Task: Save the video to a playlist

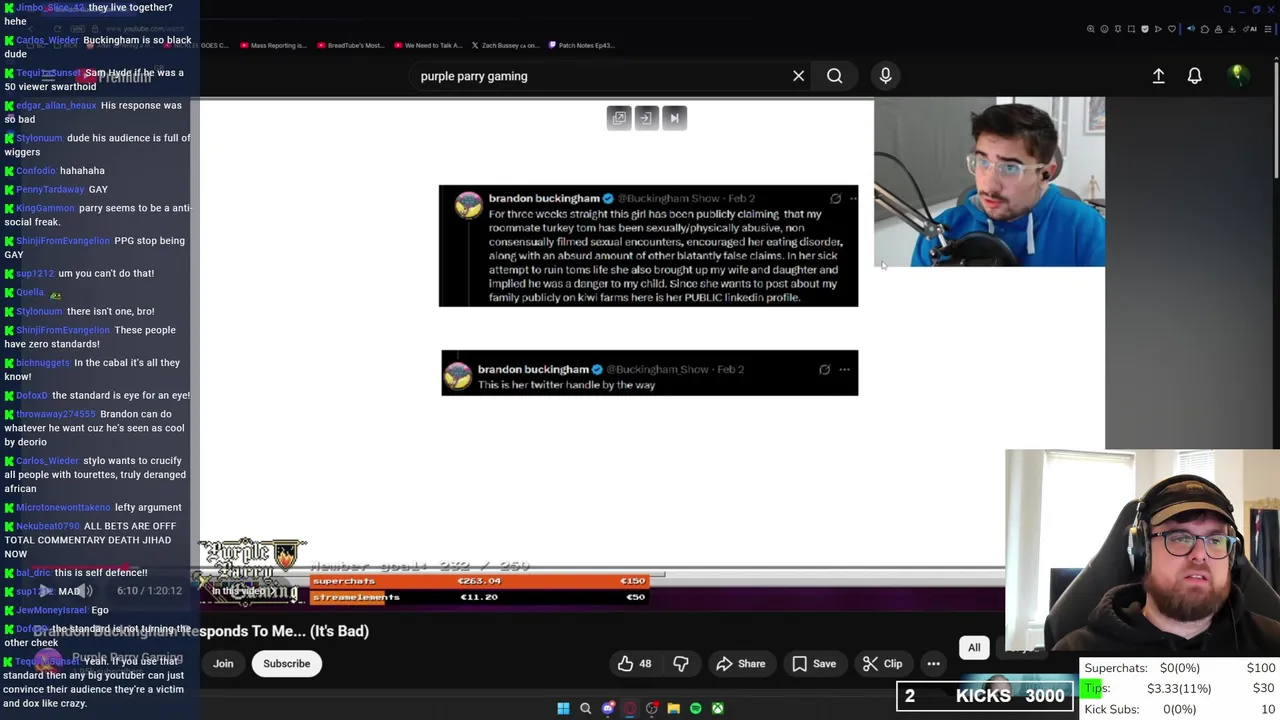Action: click(814, 664)
